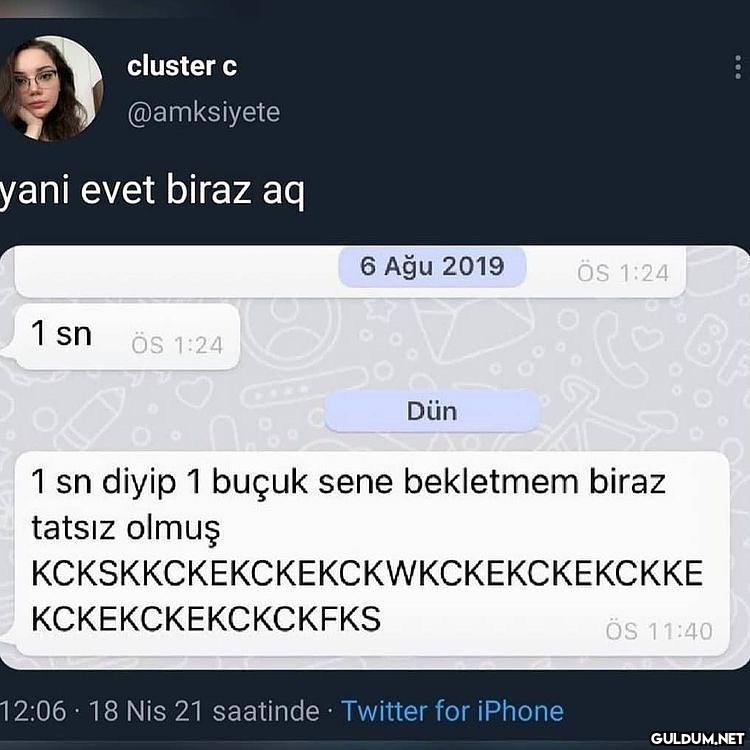Tap the KCKSKKCKEKC laughter text line
The image size is (750, 750).
(367, 573)
